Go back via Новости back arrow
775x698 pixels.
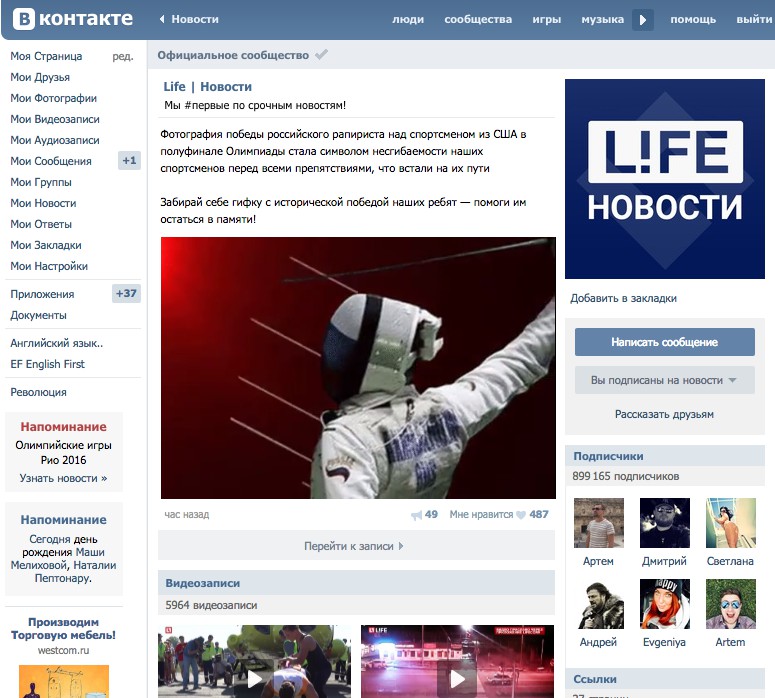pyautogui.click(x=162, y=19)
